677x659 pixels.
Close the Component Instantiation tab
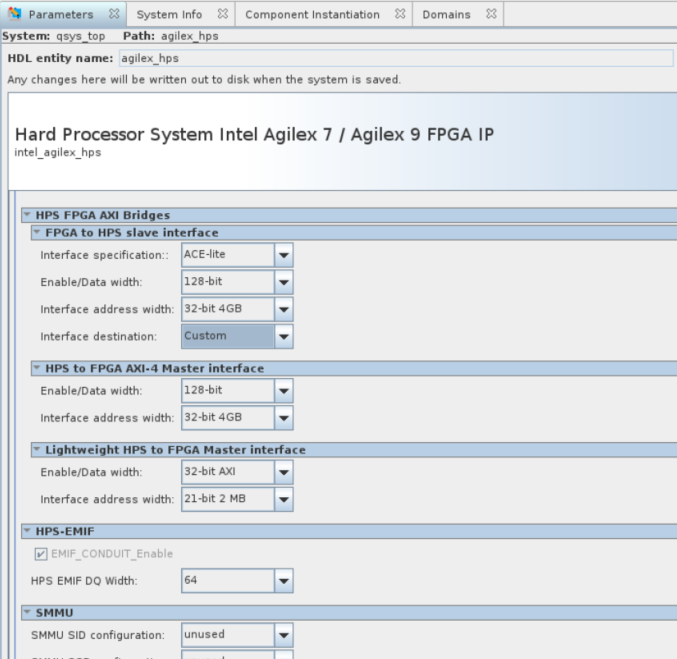click(399, 15)
